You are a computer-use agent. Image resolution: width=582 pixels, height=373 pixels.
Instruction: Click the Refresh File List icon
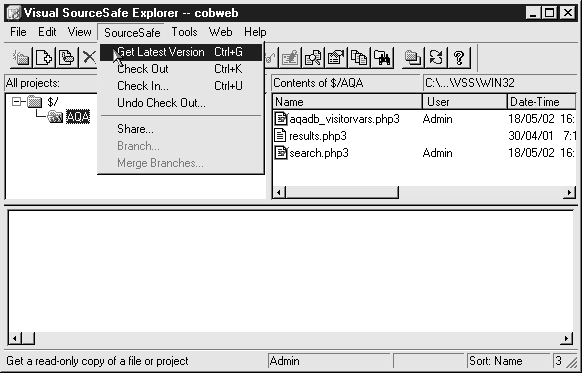pyautogui.click(x=436, y=58)
